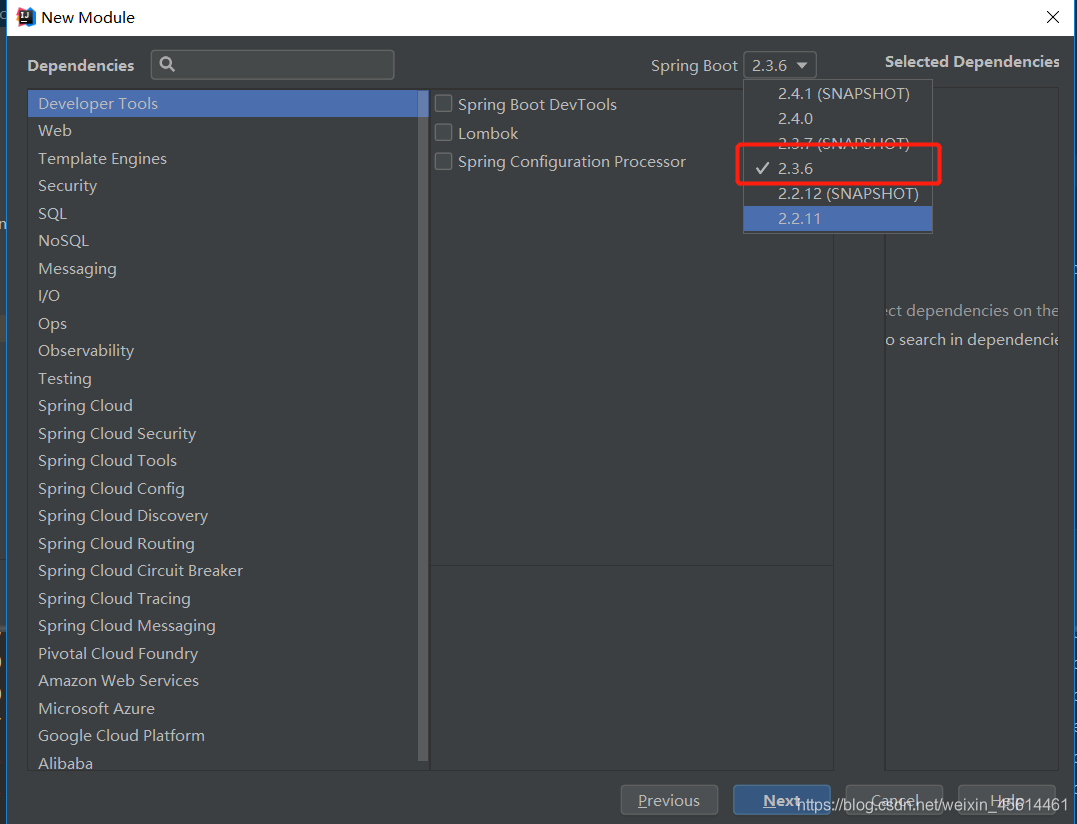The height and width of the screenshot is (824, 1077).
Task: Select Developer Tools category
Action: pyautogui.click(x=223, y=104)
